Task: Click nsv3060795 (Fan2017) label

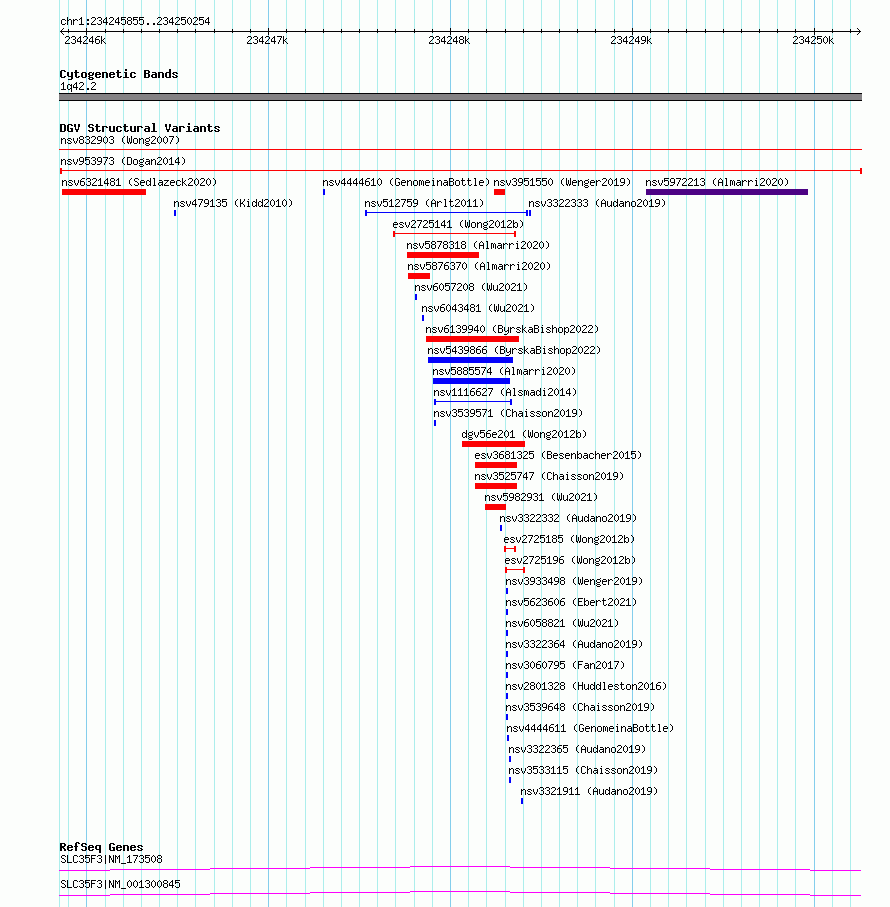Action: click(565, 666)
